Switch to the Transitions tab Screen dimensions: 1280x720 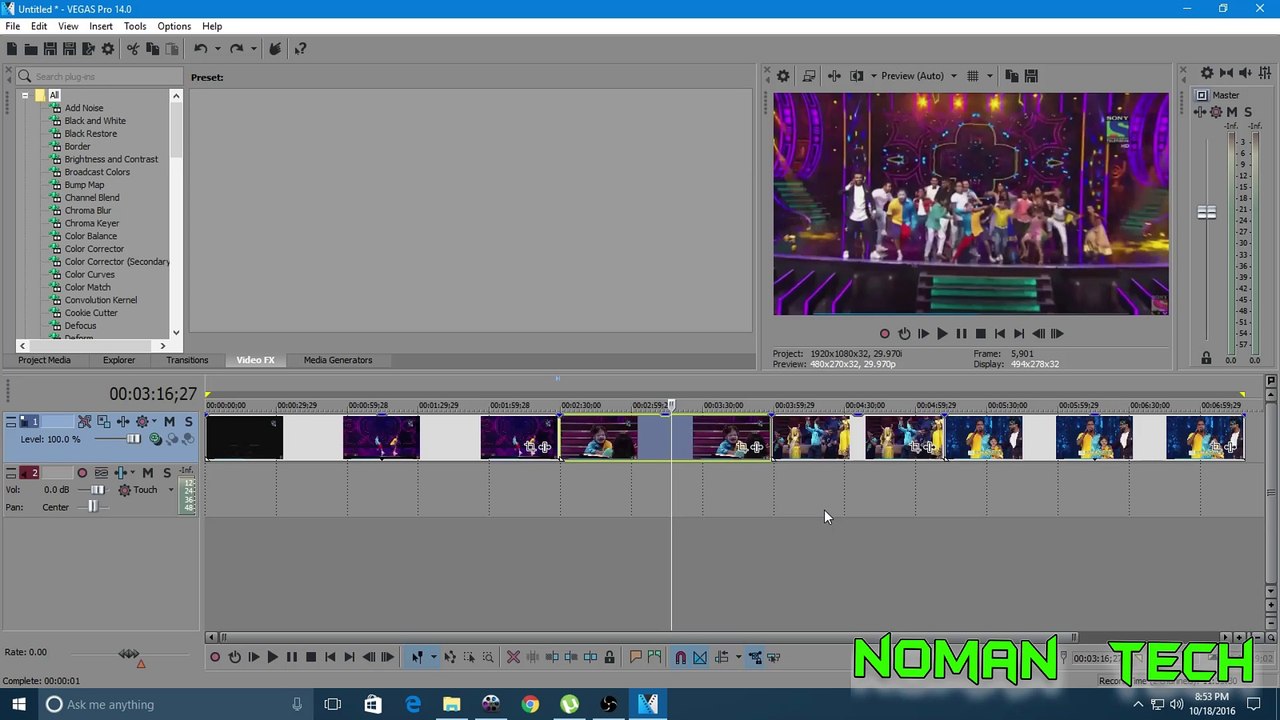(x=187, y=360)
